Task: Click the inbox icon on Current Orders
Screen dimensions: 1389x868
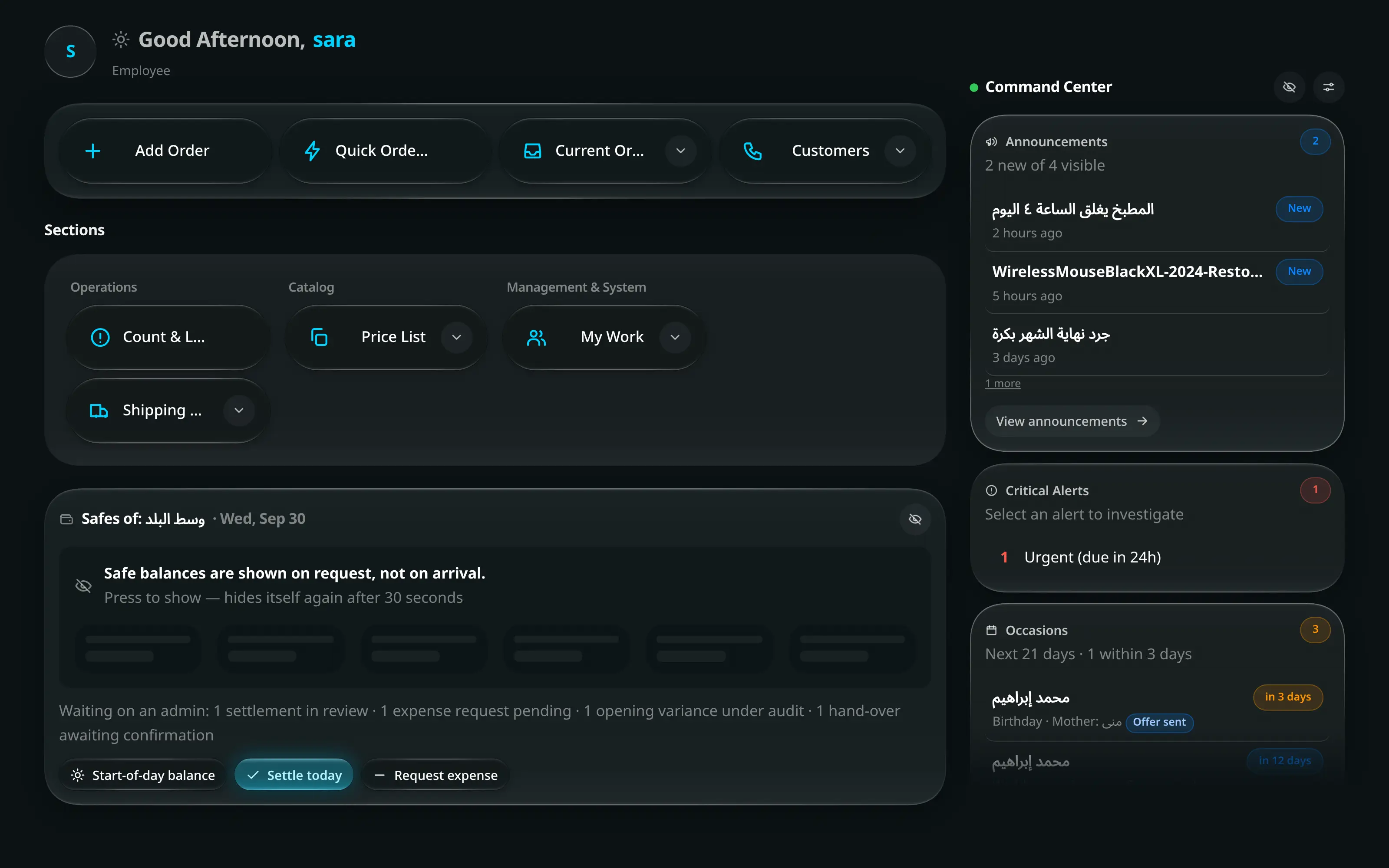Action: [x=533, y=151]
